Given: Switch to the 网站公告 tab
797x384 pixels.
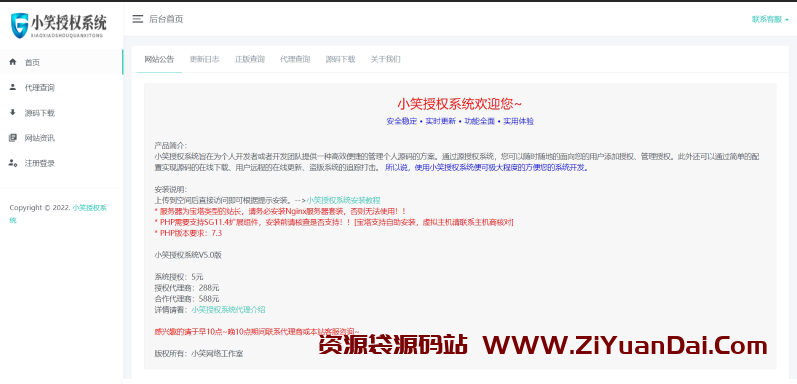Looking at the screenshot, I should (159, 59).
